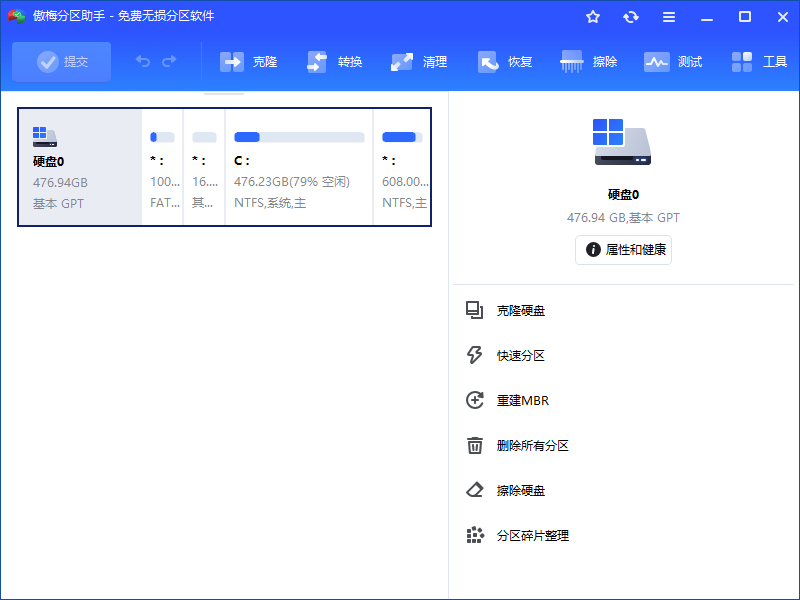Start the 测试 (Test) toolbar tool
800x600 pixels.
coord(672,61)
